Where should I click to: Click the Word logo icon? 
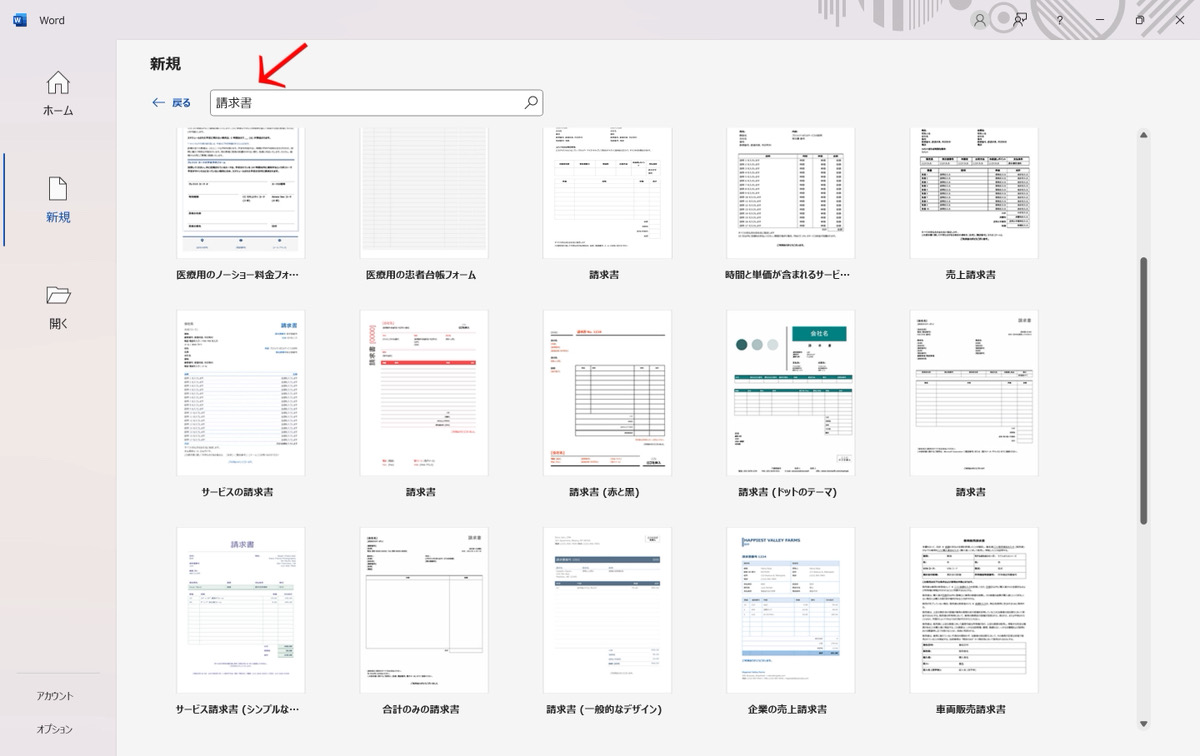(20, 20)
